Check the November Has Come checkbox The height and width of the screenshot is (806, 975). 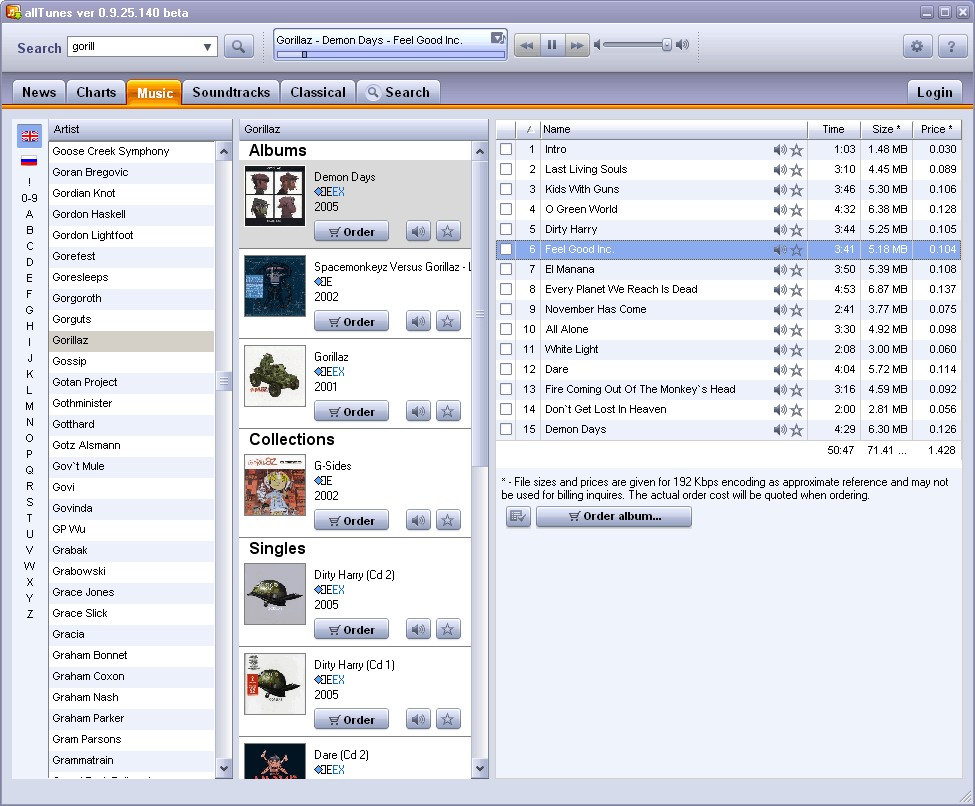506,309
